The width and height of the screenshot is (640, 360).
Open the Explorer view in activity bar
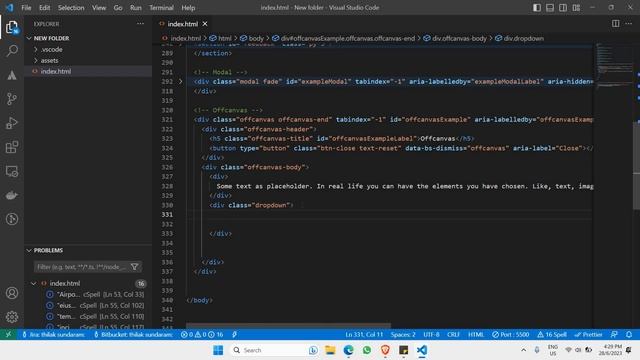12,28
